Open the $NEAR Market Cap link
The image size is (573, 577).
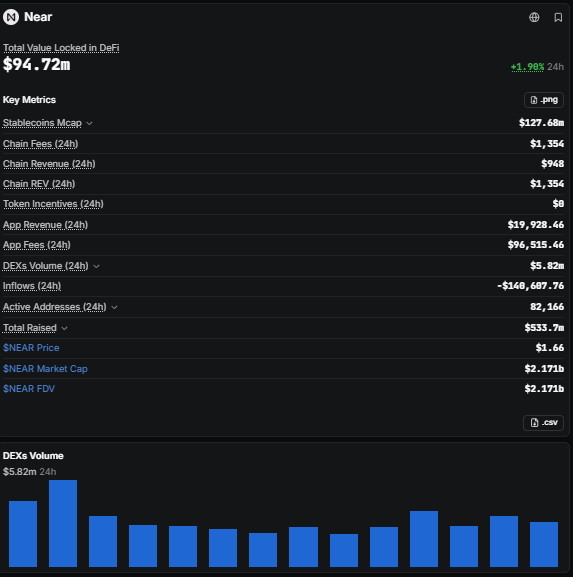pos(45,369)
